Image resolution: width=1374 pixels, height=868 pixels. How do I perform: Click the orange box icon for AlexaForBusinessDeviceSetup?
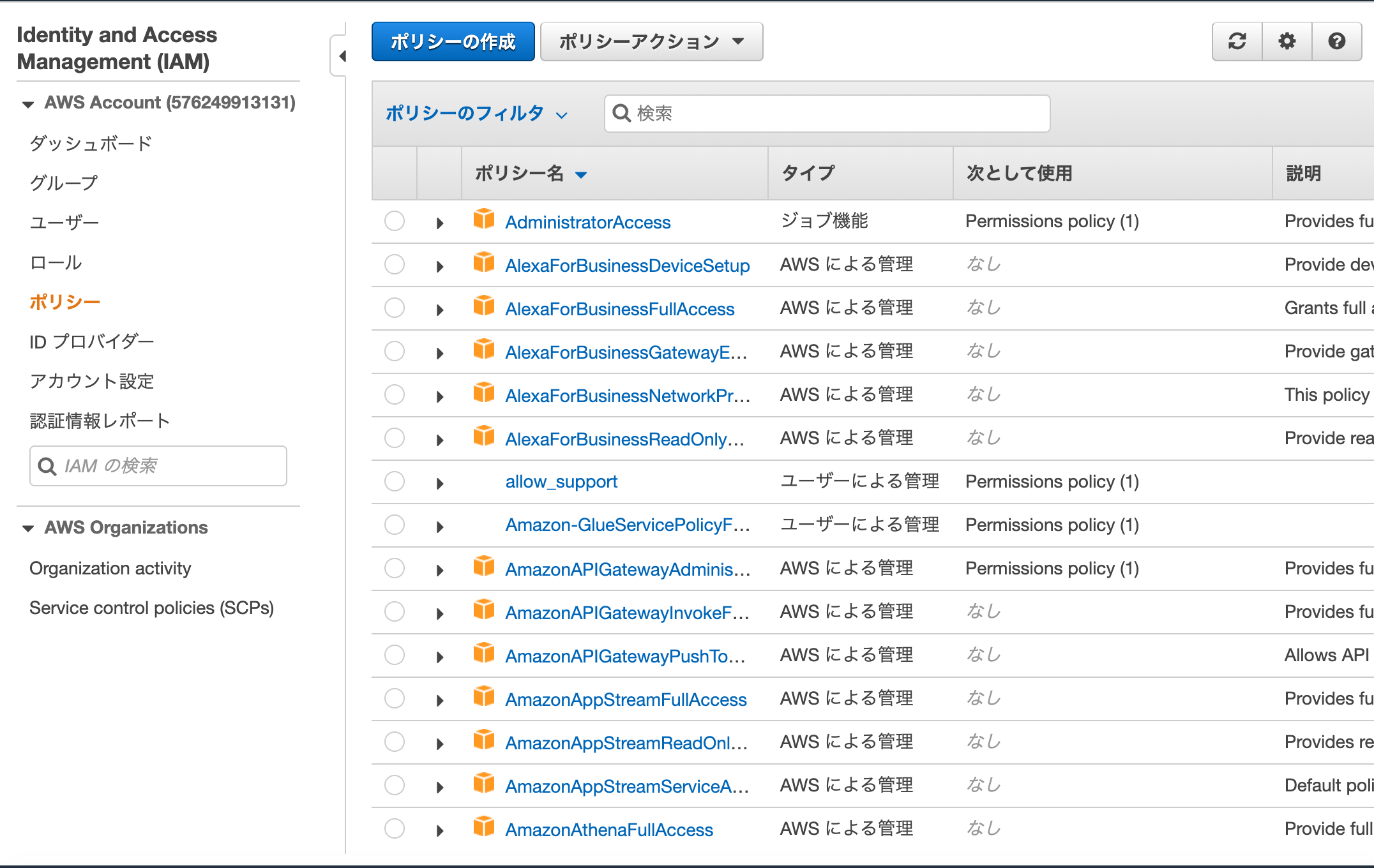point(484,262)
